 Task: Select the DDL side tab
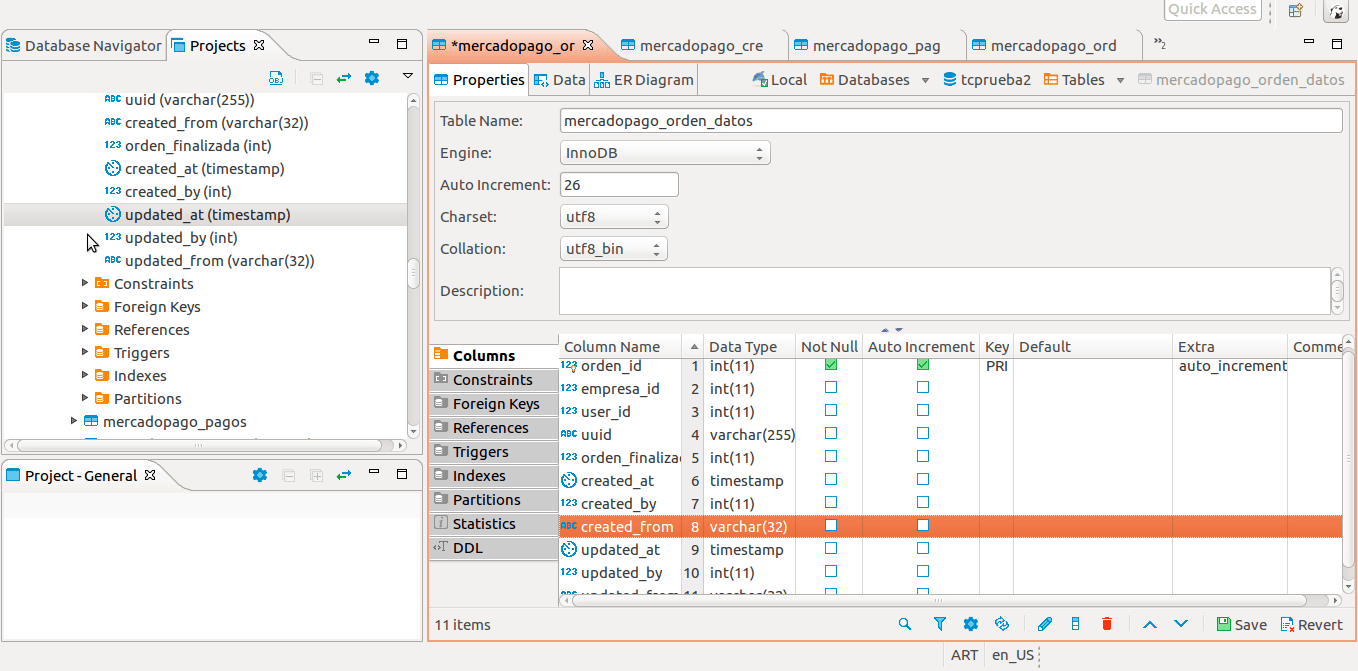[x=493, y=548]
